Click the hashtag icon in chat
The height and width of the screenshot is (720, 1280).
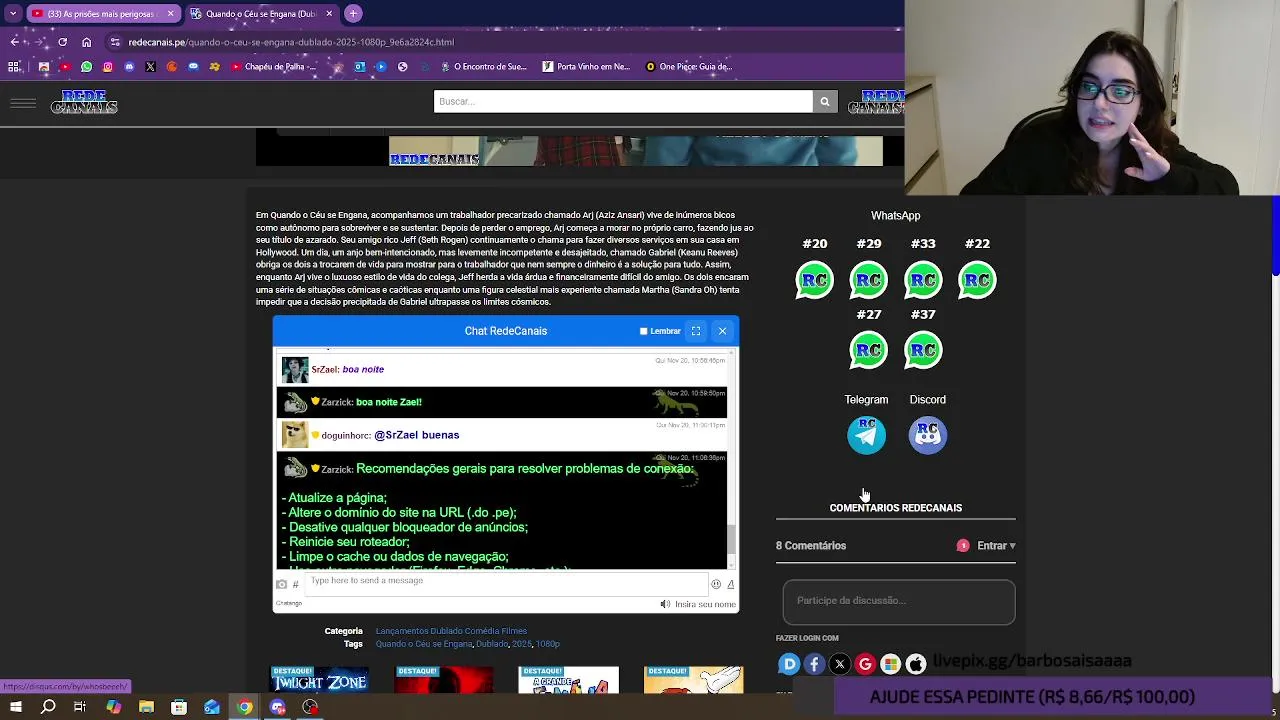[x=295, y=584]
